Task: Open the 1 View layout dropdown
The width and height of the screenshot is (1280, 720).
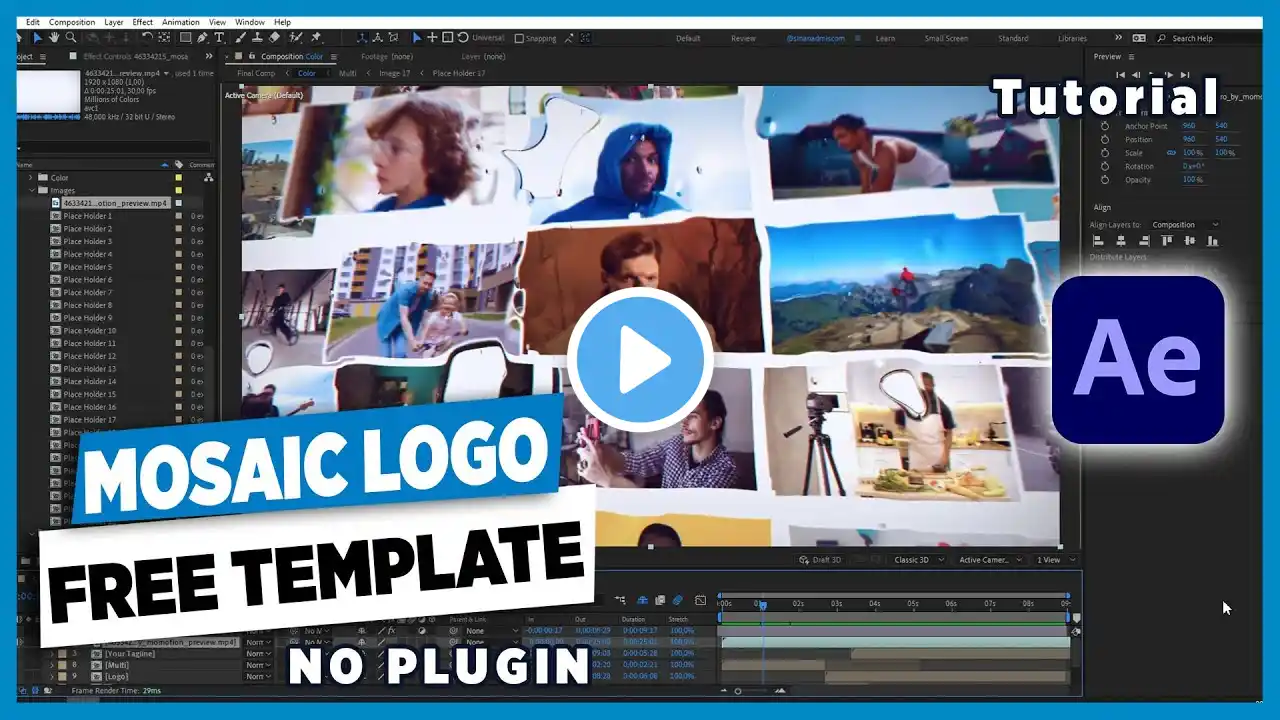Action: [x=1055, y=560]
